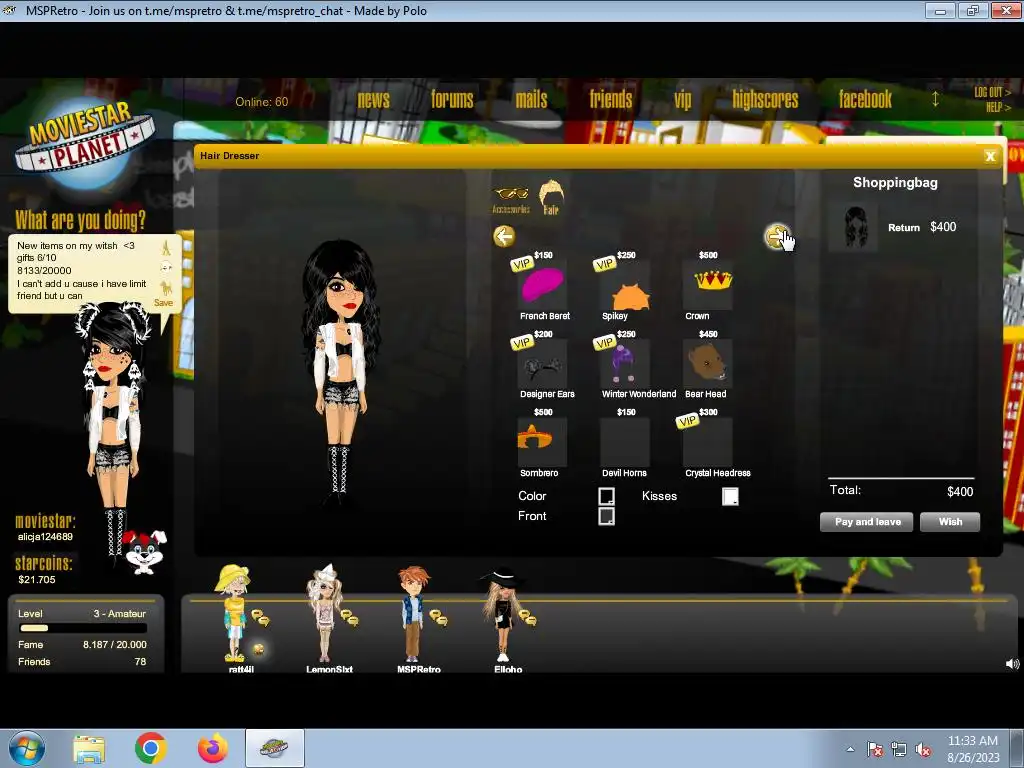
Task: Click hair thumbnail in Shoppingbag
Action: coord(854,227)
